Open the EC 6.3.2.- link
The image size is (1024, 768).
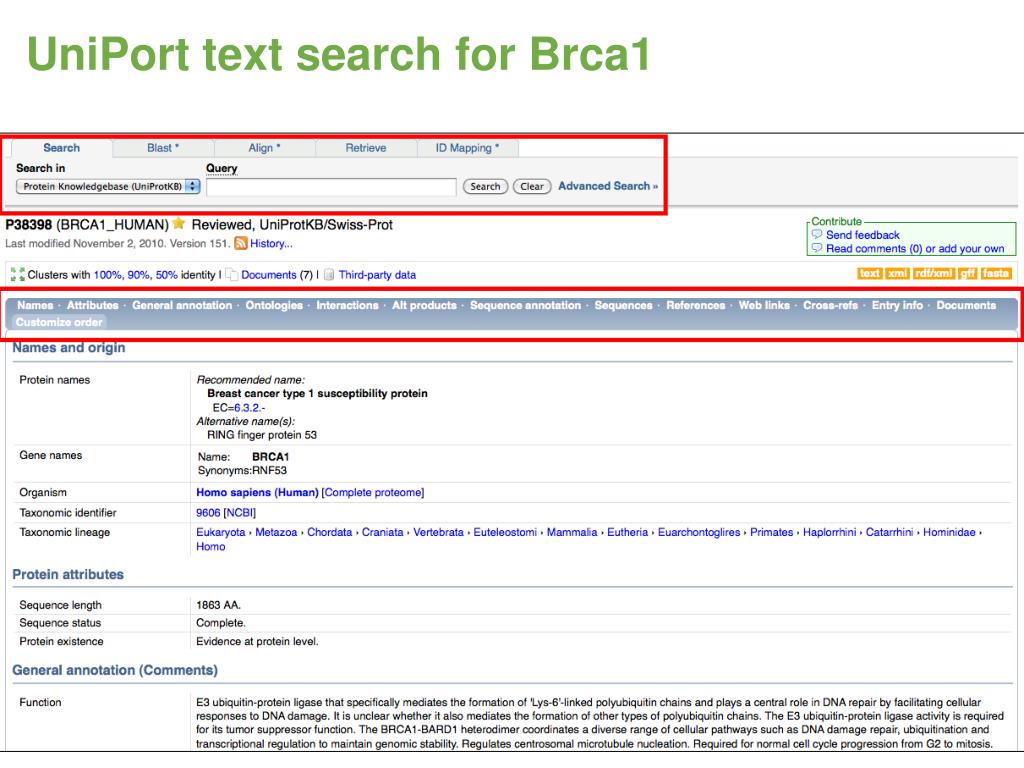249,408
